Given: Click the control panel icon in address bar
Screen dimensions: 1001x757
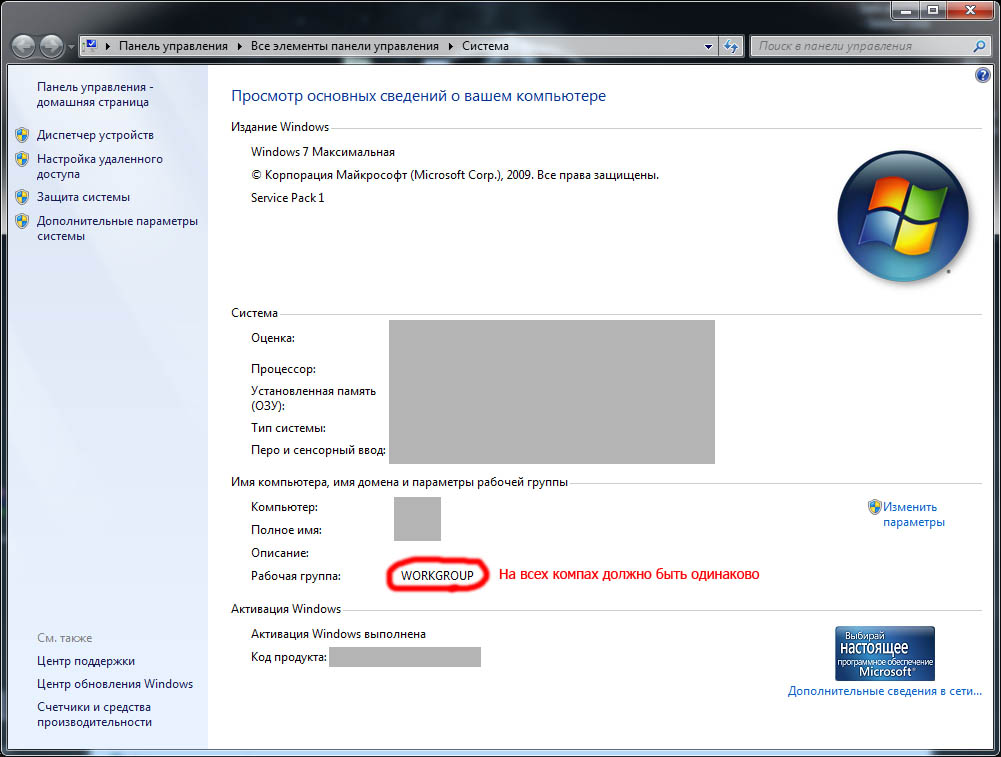Looking at the screenshot, I should click(x=91, y=46).
